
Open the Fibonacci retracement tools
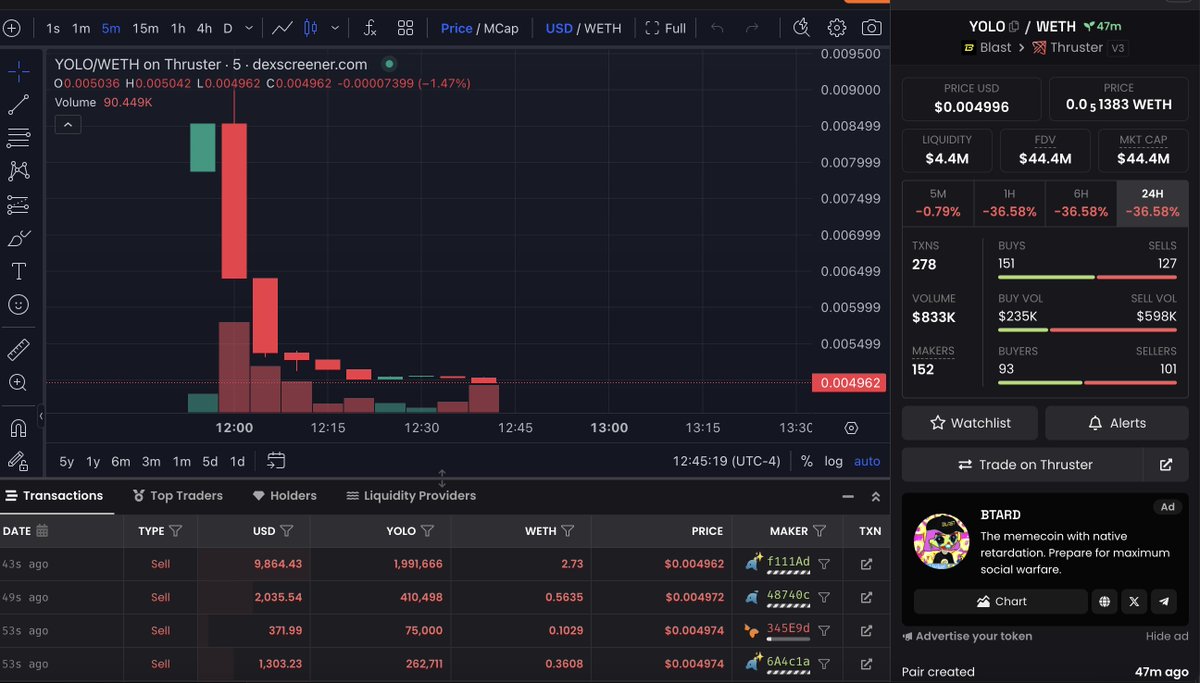click(18, 137)
